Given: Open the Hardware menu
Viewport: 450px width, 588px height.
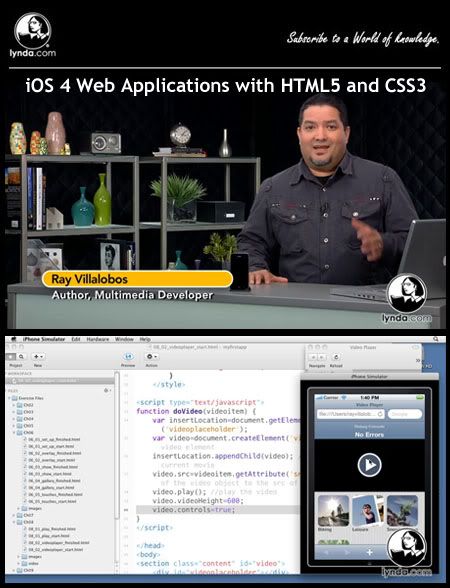Looking at the screenshot, I should (98, 339).
